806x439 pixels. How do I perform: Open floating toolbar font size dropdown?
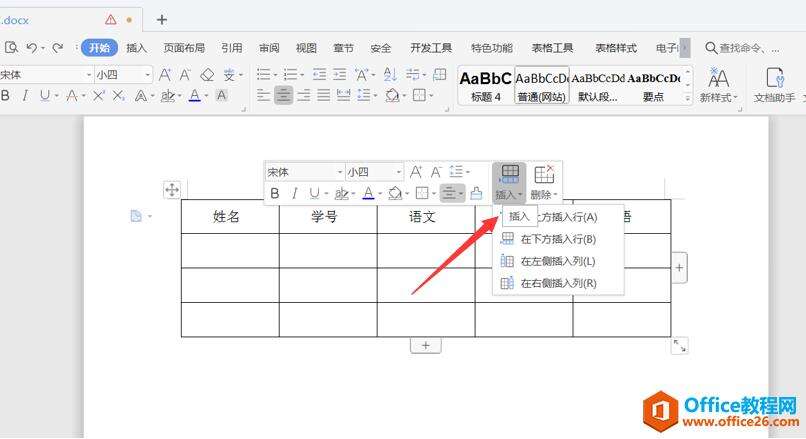pos(399,172)
